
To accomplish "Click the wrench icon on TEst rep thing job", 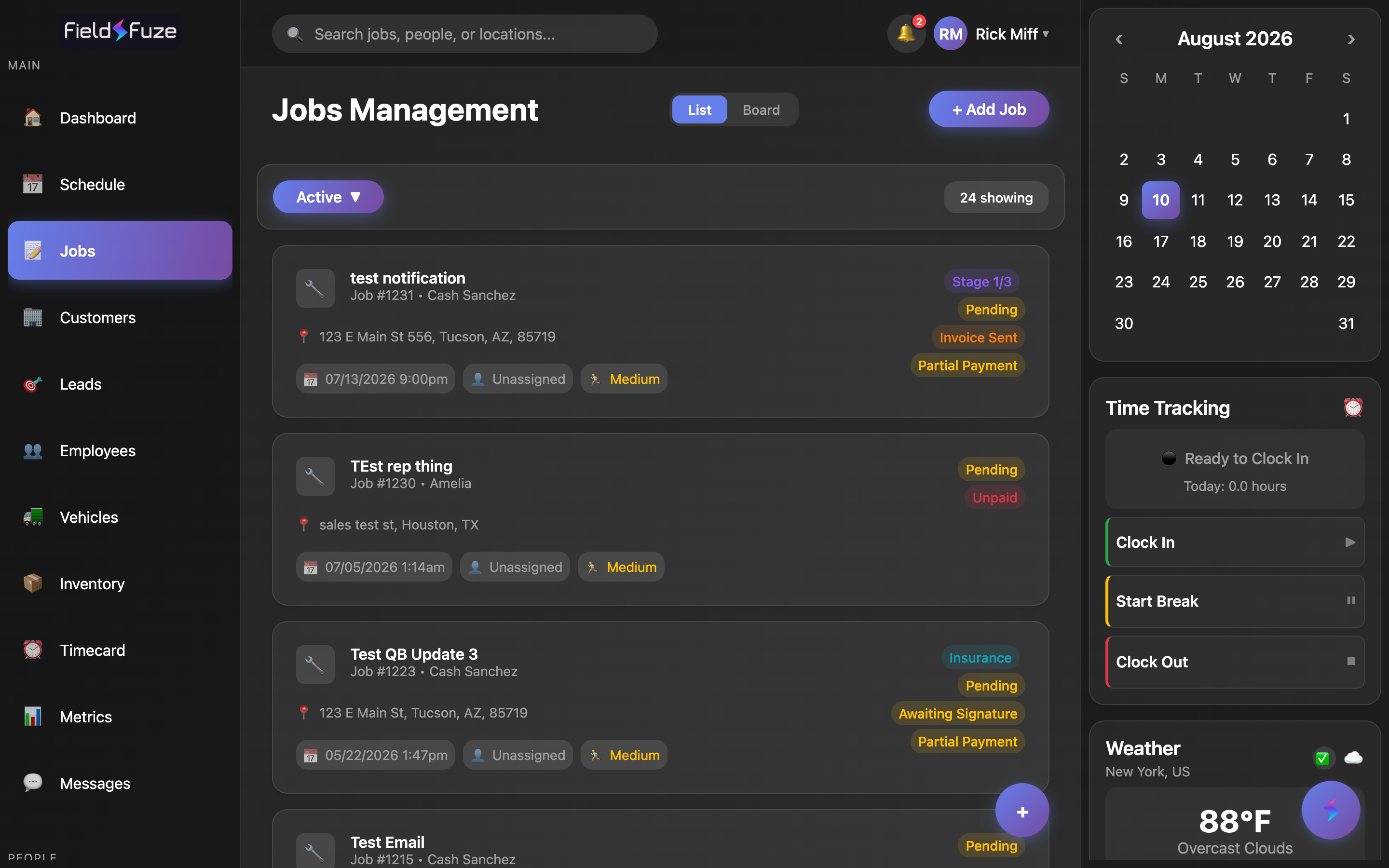I will pyautogui.click(x=315, y=476).
